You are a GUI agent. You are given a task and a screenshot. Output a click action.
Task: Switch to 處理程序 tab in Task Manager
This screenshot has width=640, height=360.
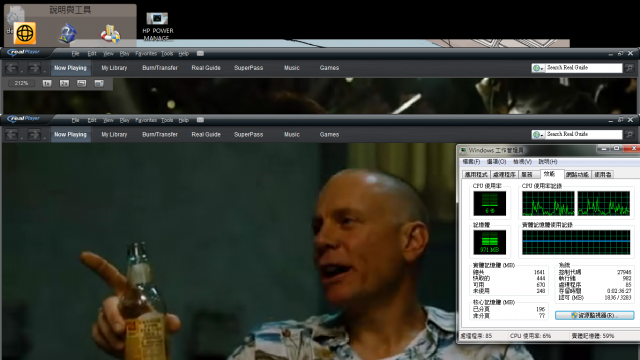pyautogui.click(x=504, y=175)
